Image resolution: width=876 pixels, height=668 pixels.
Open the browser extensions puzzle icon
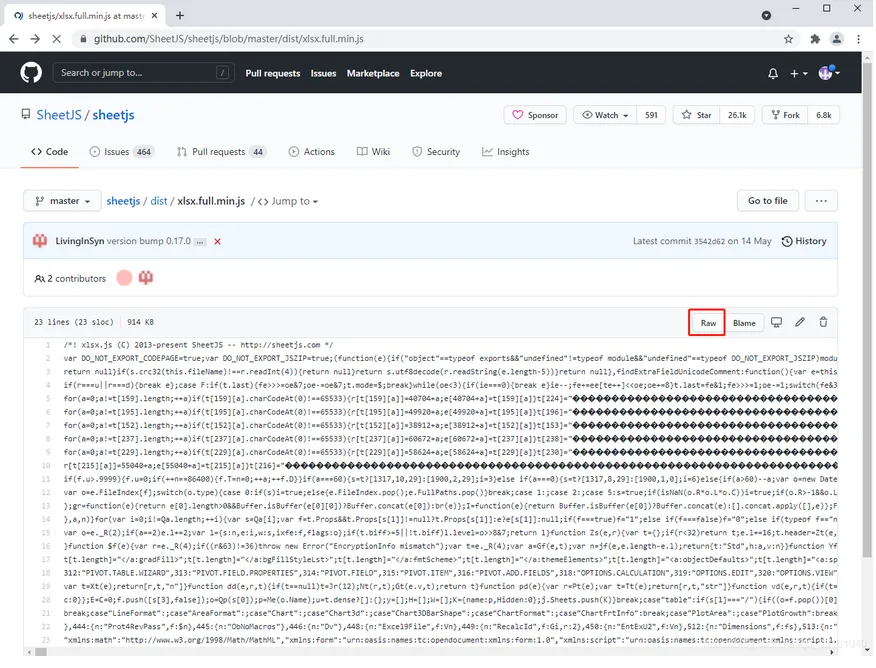815,39
